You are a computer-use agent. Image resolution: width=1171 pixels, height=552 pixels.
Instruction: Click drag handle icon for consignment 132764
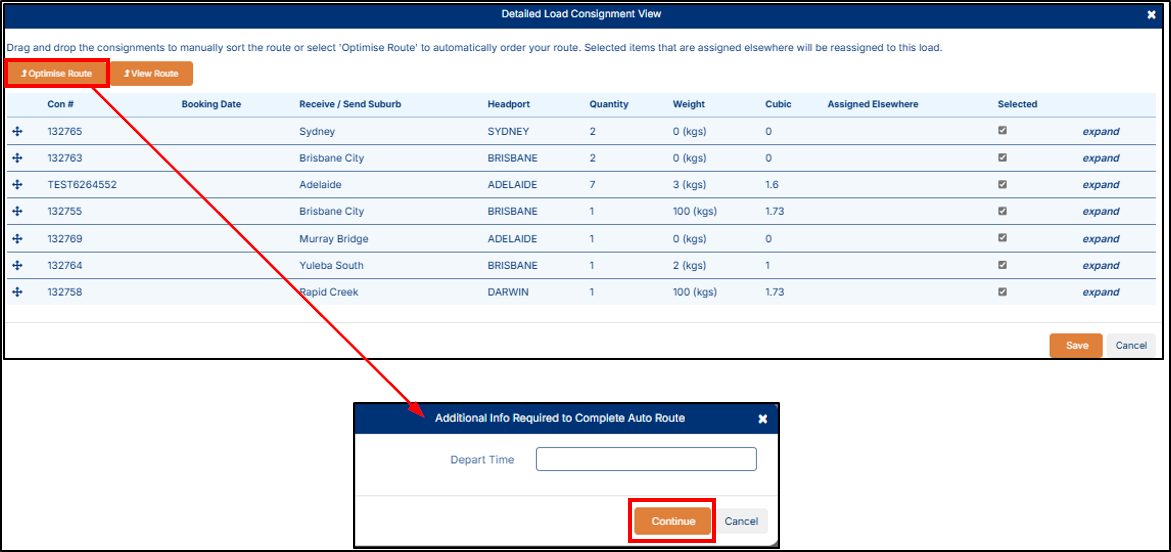tap(17, 266)
